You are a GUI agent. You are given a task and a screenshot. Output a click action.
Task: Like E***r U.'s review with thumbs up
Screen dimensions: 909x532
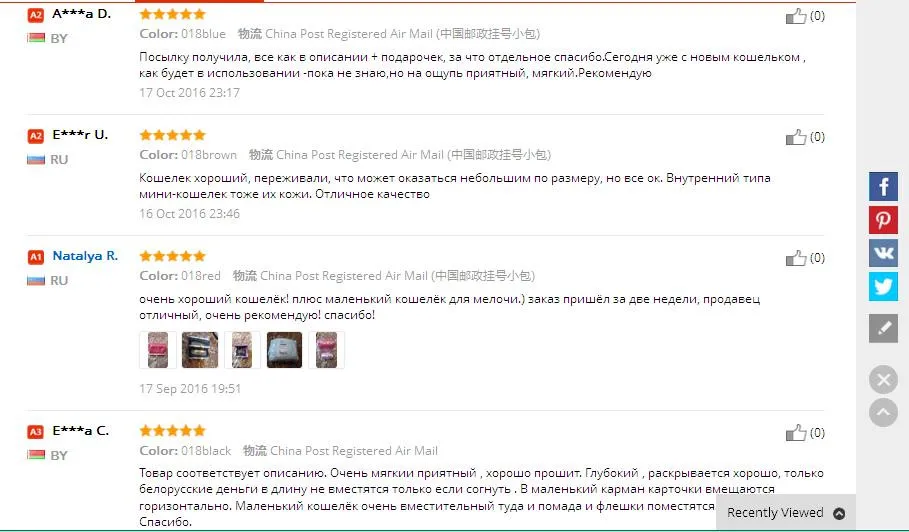796,137
